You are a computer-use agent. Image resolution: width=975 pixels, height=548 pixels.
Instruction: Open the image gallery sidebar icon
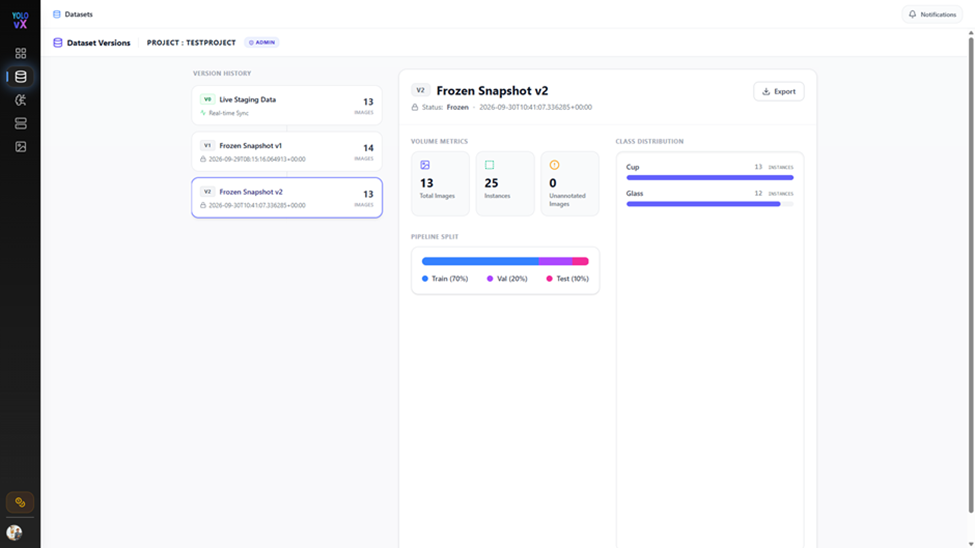pos(21,147)
